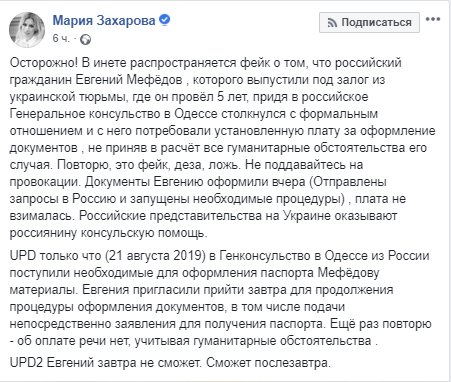Open the Мария Захарова profile name link

[104, 21]
